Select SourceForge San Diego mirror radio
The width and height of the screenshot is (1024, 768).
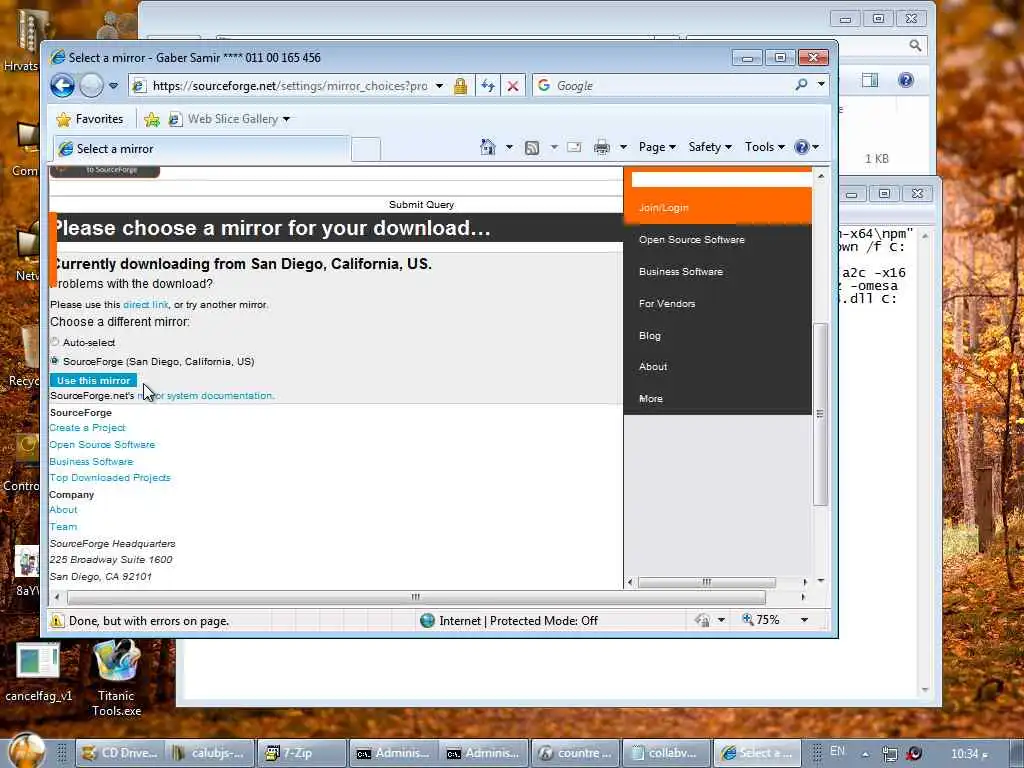55,360
